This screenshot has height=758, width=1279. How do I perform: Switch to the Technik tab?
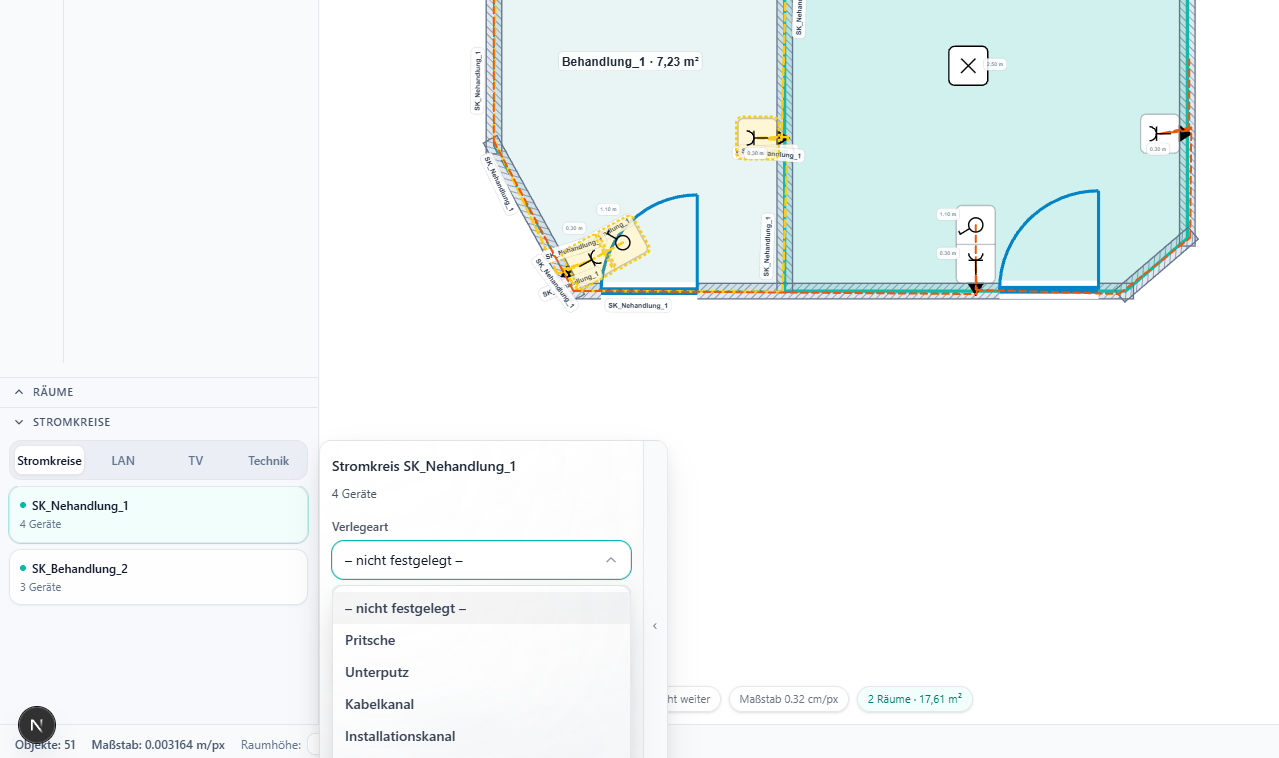tap(269, 461)
